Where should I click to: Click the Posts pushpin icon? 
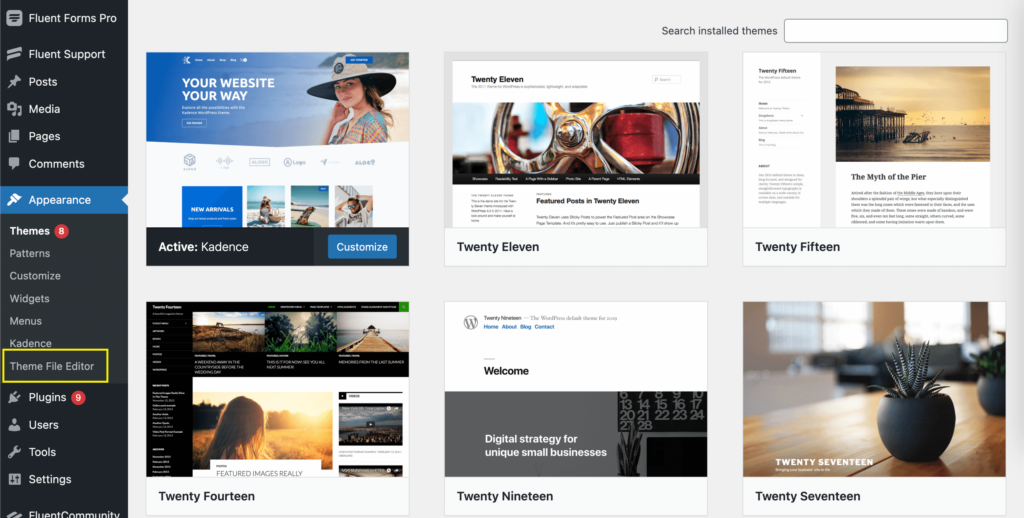pos(14,82)
